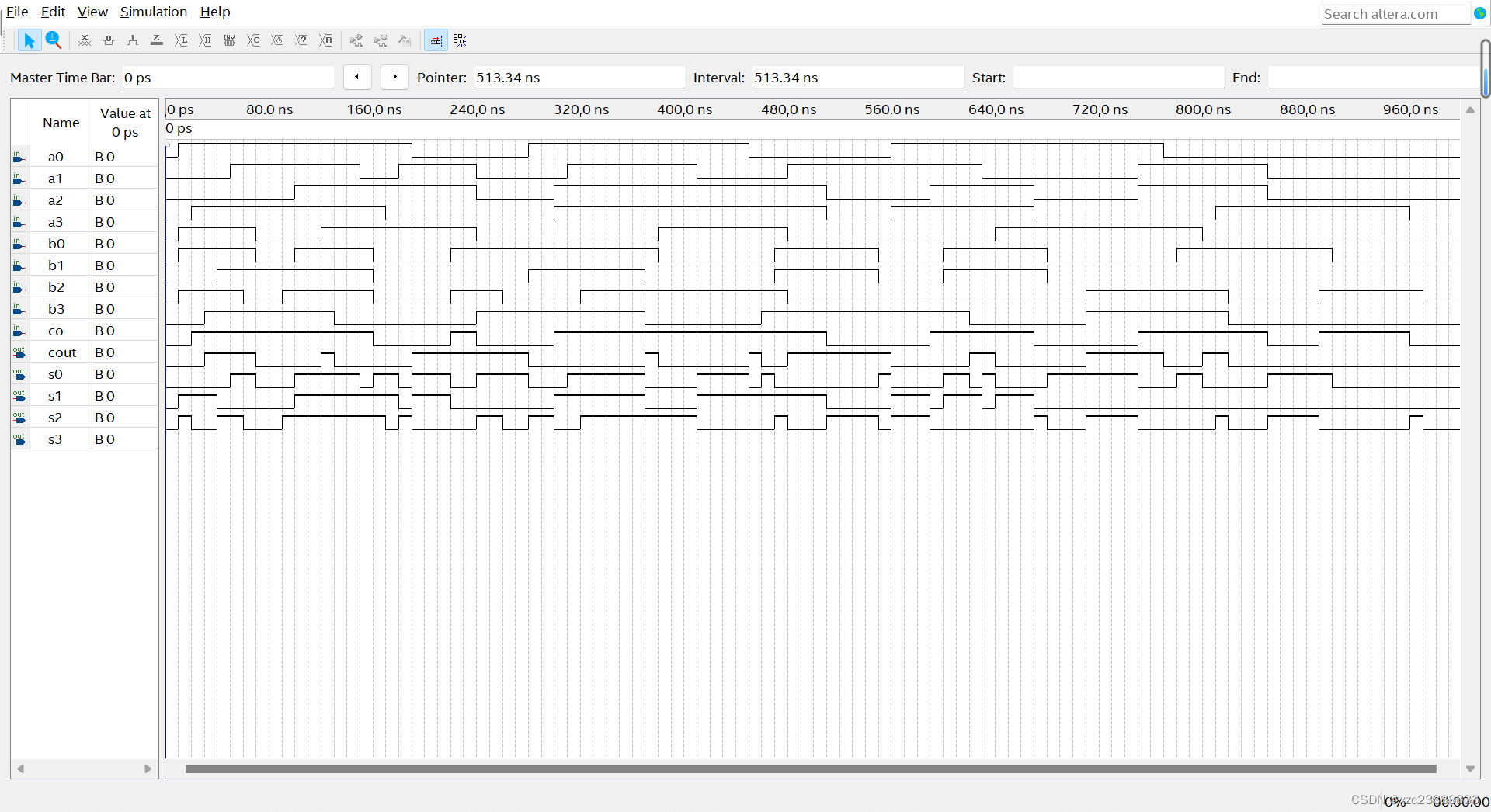Viewport: 1491px width, 812px height.
Task: Jump to next transition arrow button
Action: coord(394,77)
